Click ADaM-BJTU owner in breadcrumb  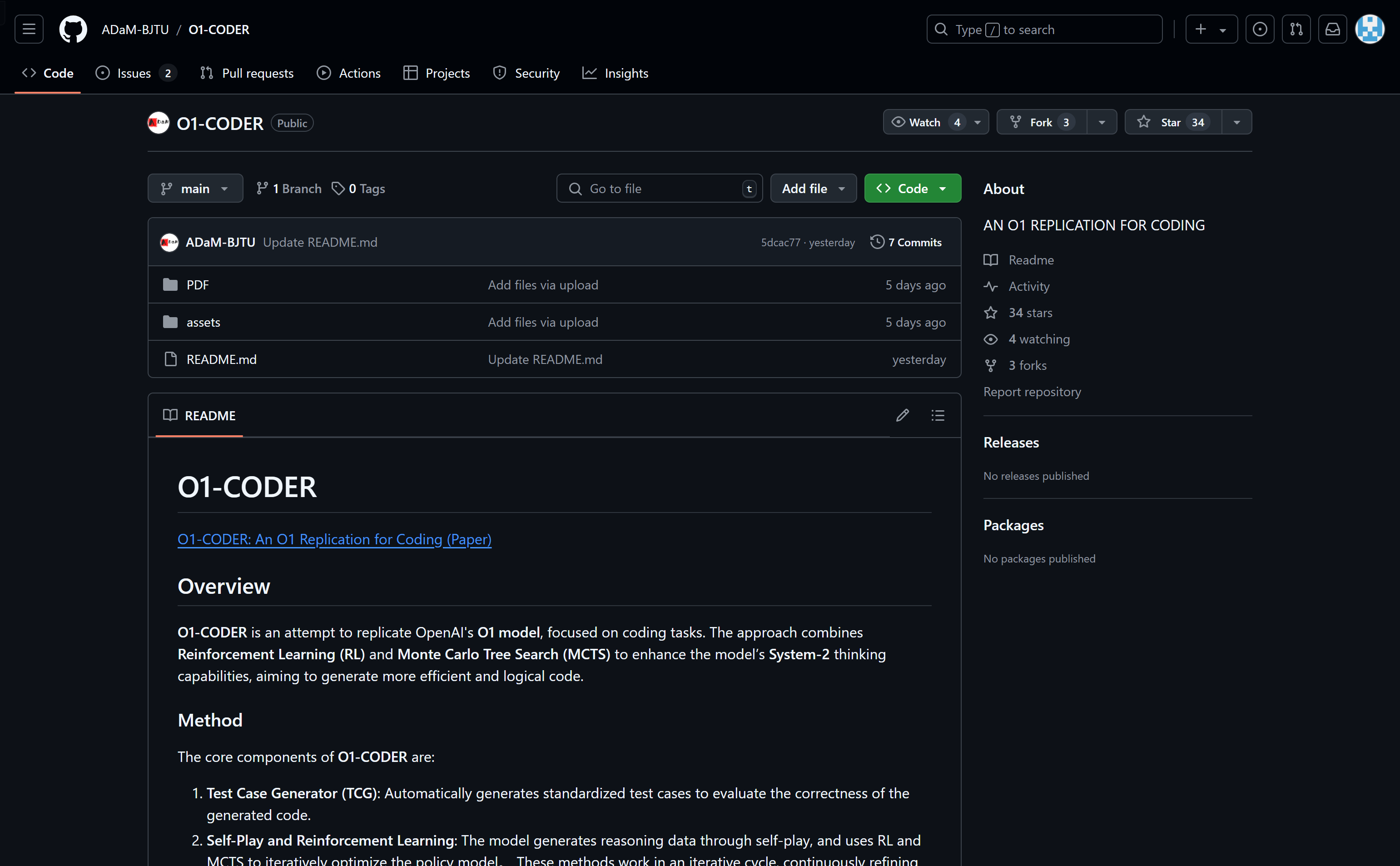coord(135,29)
